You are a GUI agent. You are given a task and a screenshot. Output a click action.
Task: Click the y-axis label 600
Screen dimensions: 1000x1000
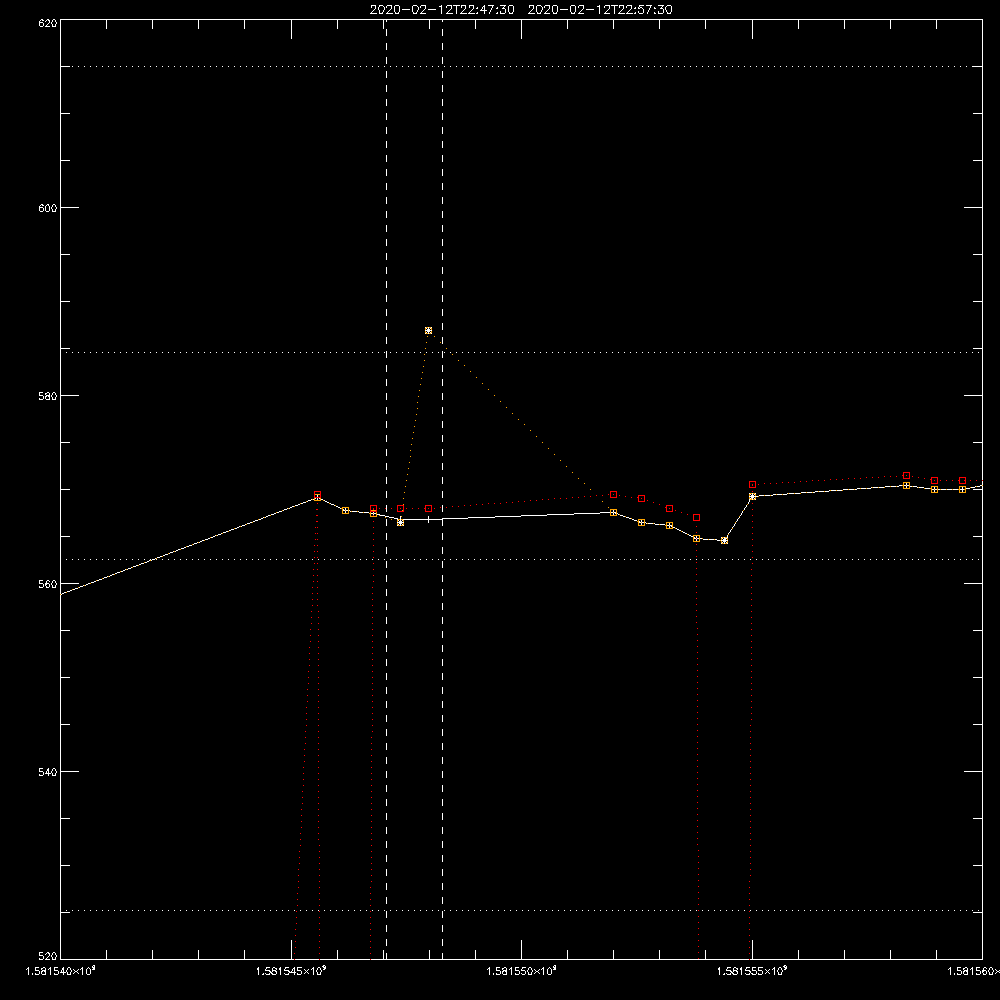click(48, 208)
